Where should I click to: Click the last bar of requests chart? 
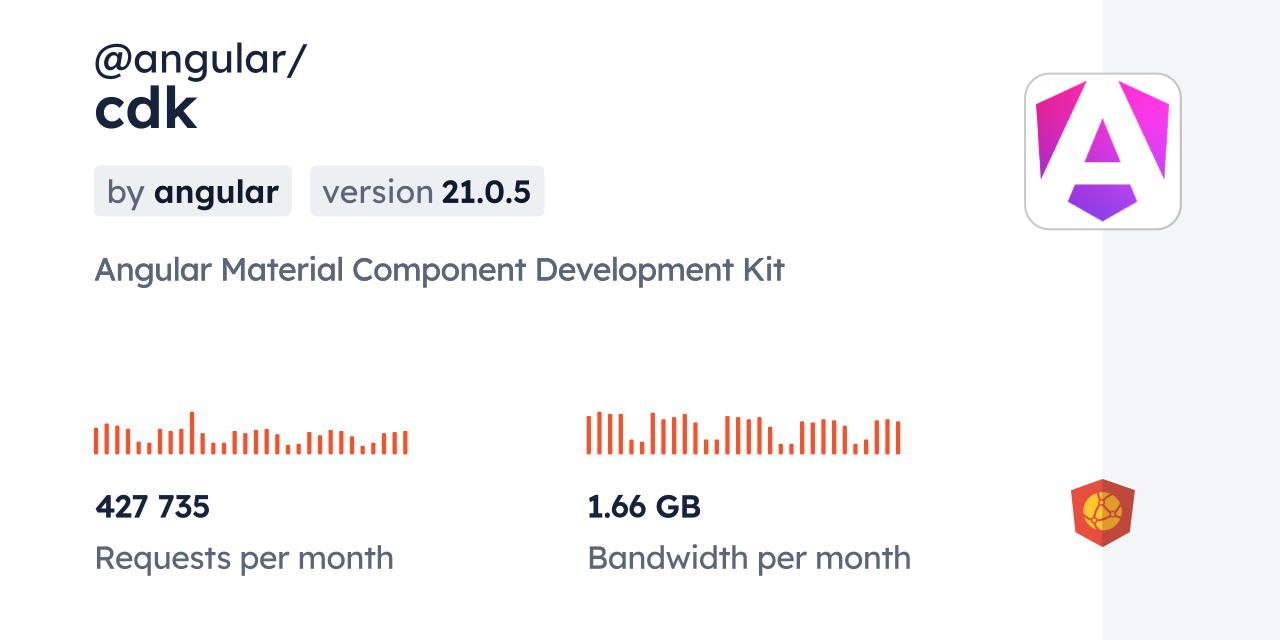click(x=406, y=442)
